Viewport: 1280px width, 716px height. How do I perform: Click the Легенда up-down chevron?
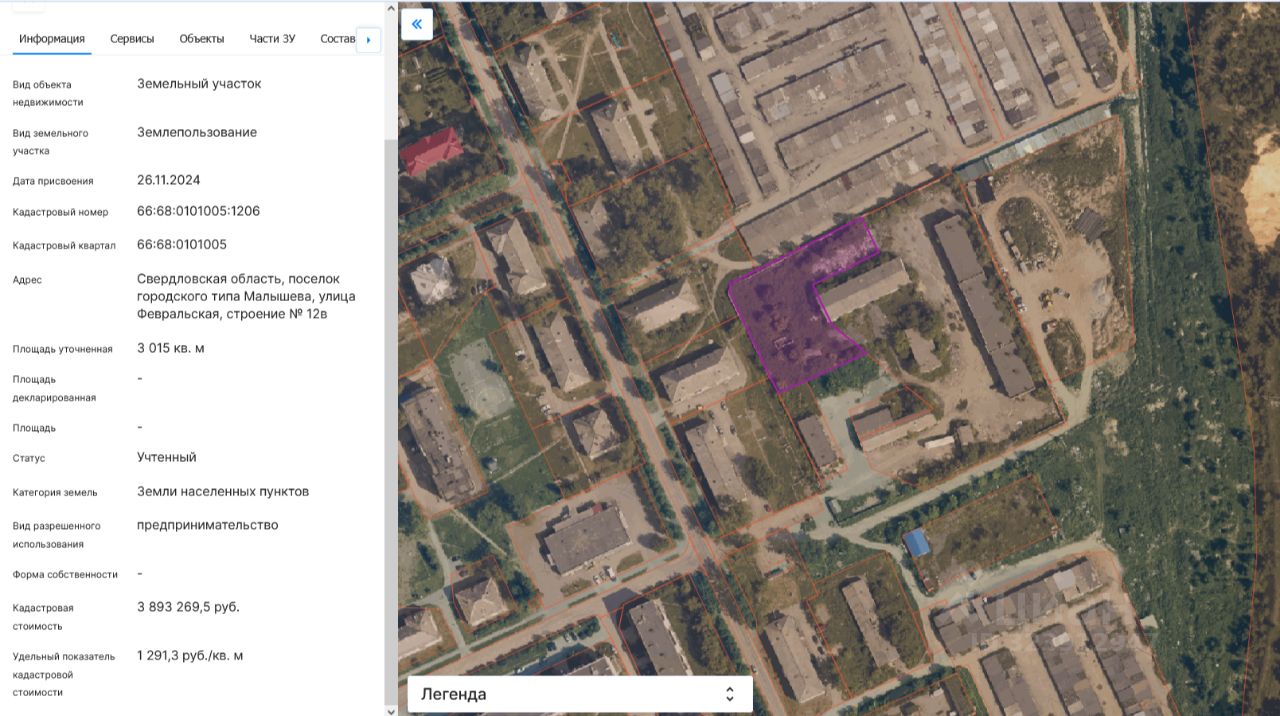point(730,694)
